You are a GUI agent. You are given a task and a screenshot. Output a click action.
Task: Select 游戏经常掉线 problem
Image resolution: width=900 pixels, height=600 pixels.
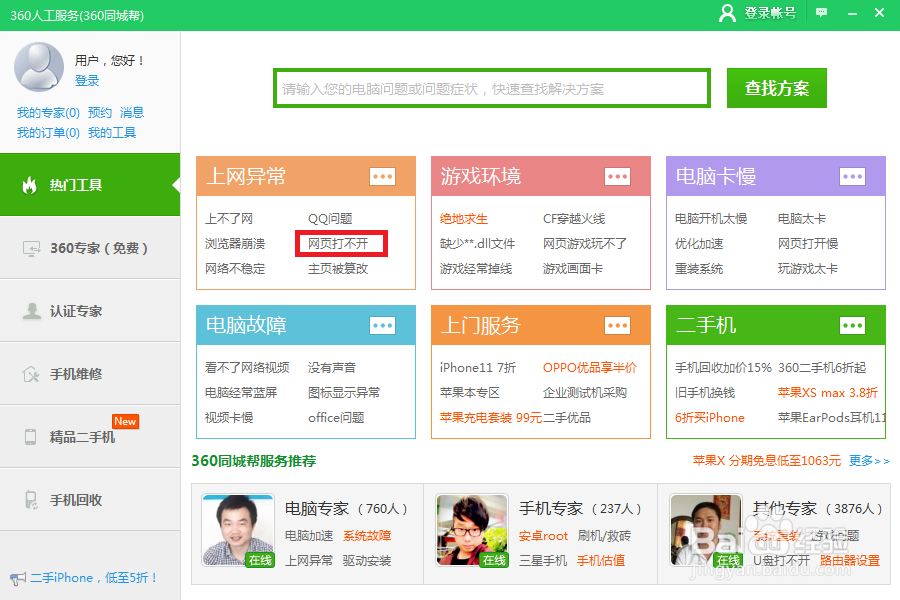coord(476,269)
